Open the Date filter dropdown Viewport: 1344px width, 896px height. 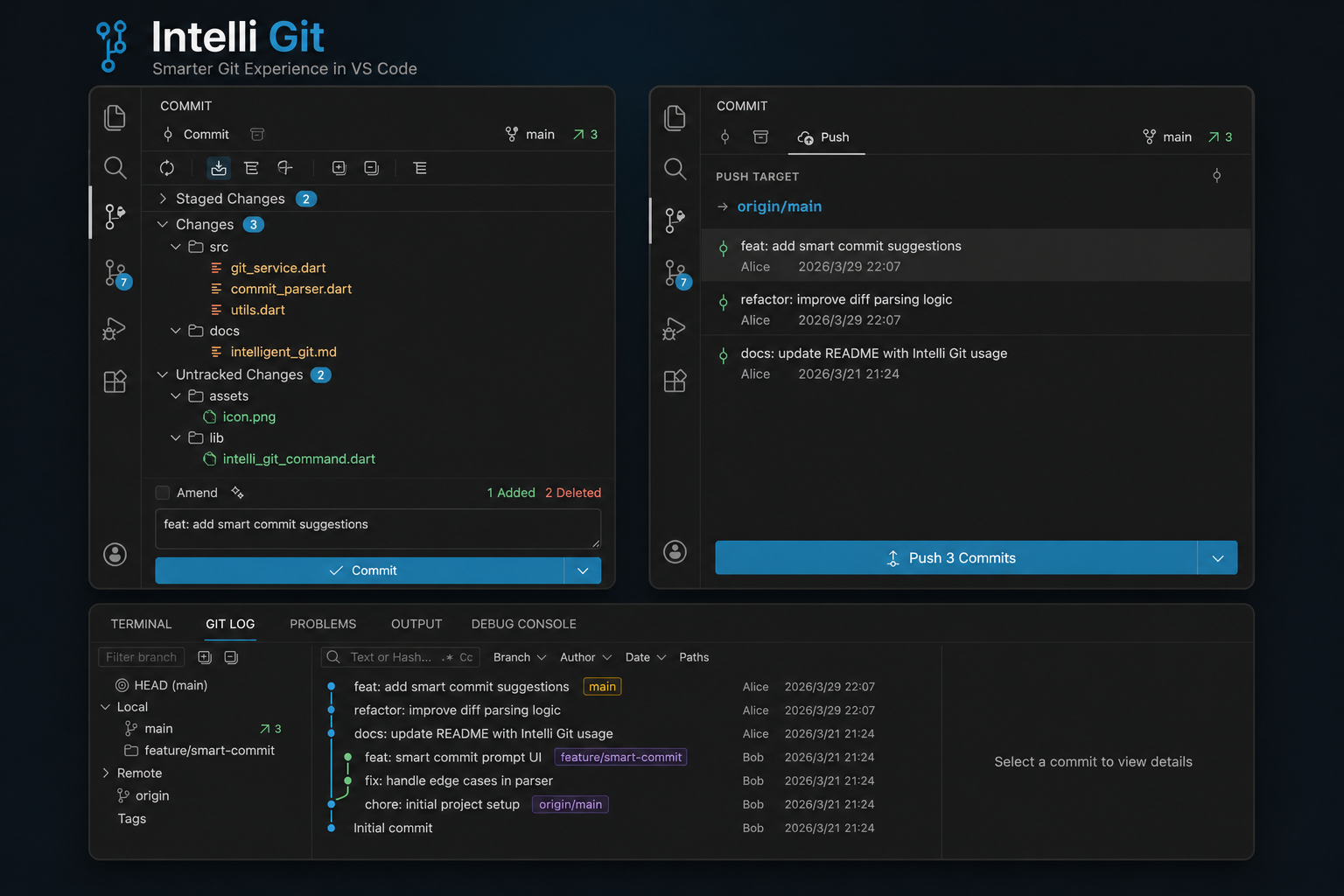tap(646, 657)
